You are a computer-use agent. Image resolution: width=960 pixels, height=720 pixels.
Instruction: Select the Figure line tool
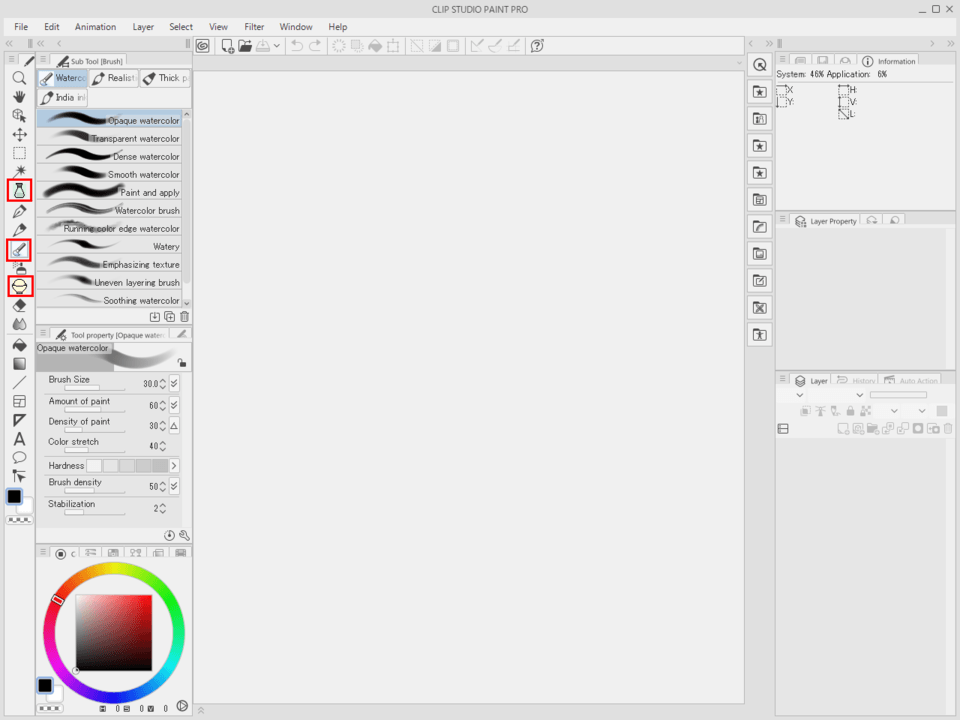pos(19,383)
